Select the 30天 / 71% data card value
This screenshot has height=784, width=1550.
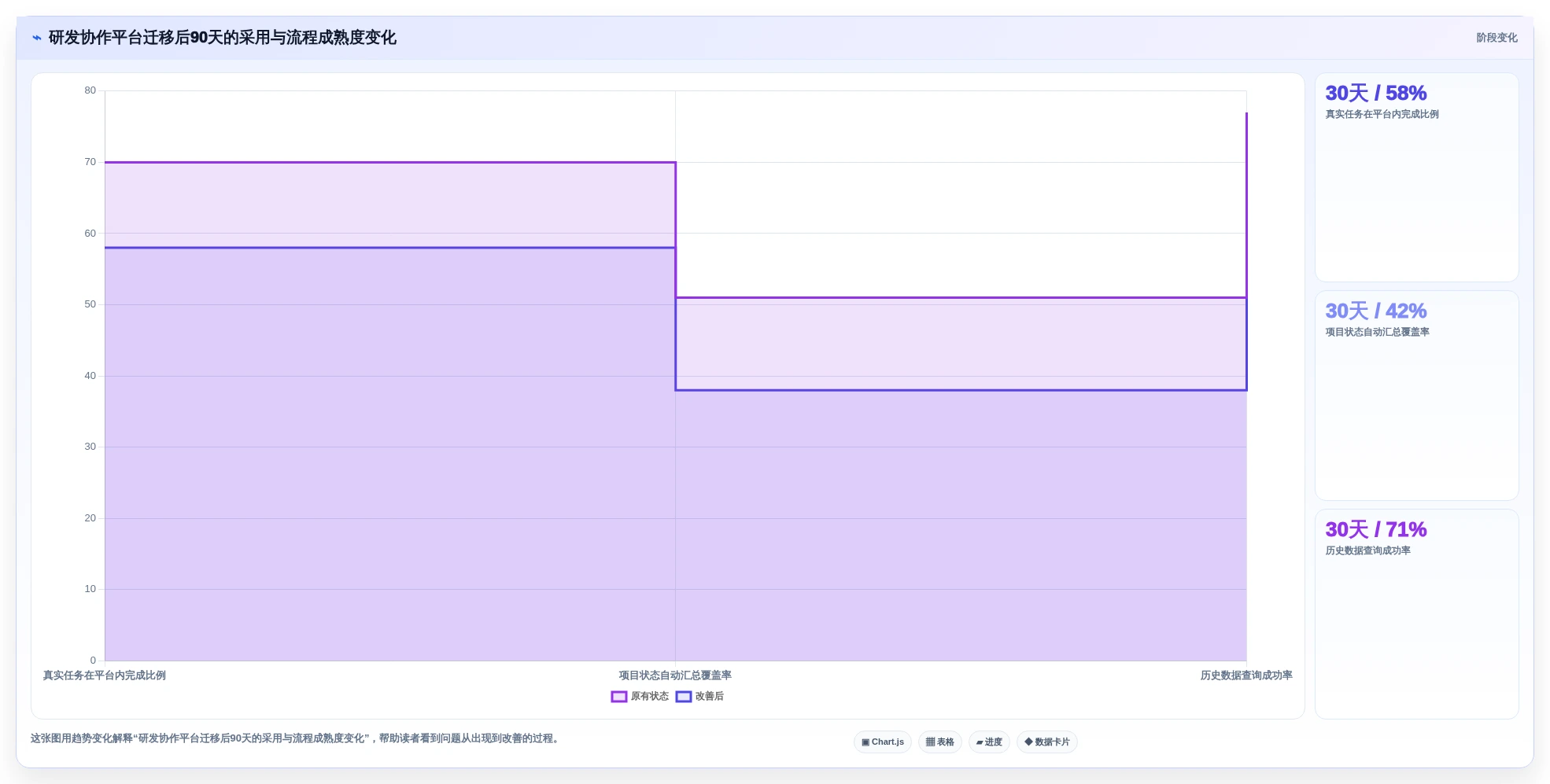[x=1375, y=530]
